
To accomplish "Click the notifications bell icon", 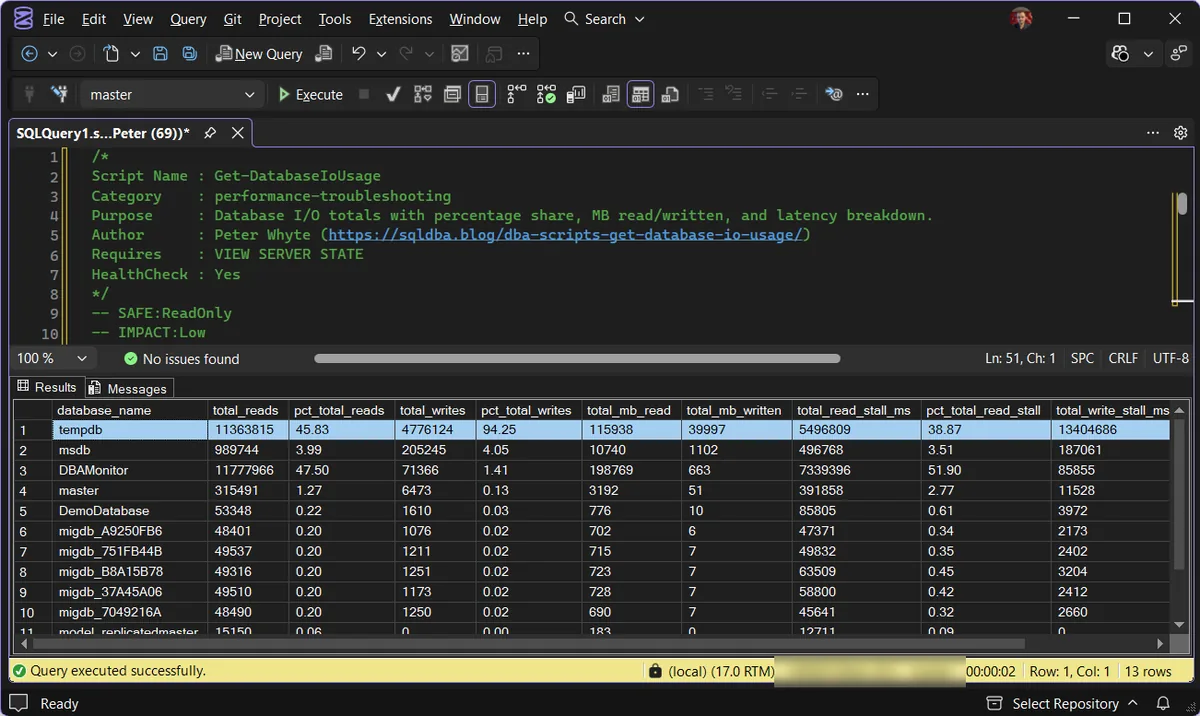I will (1163, 703).
